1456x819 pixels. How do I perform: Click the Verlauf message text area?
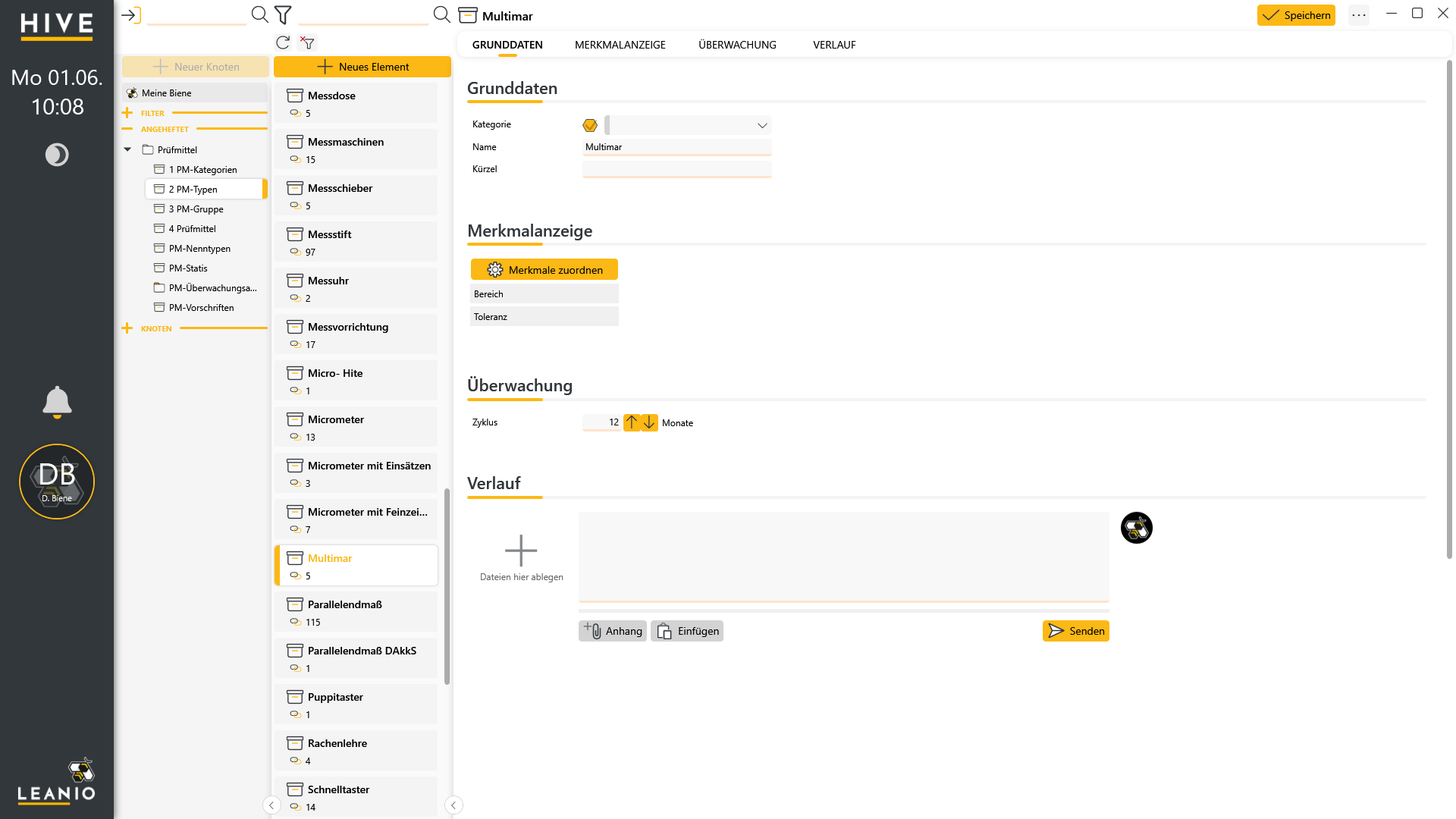click(843, 557)
